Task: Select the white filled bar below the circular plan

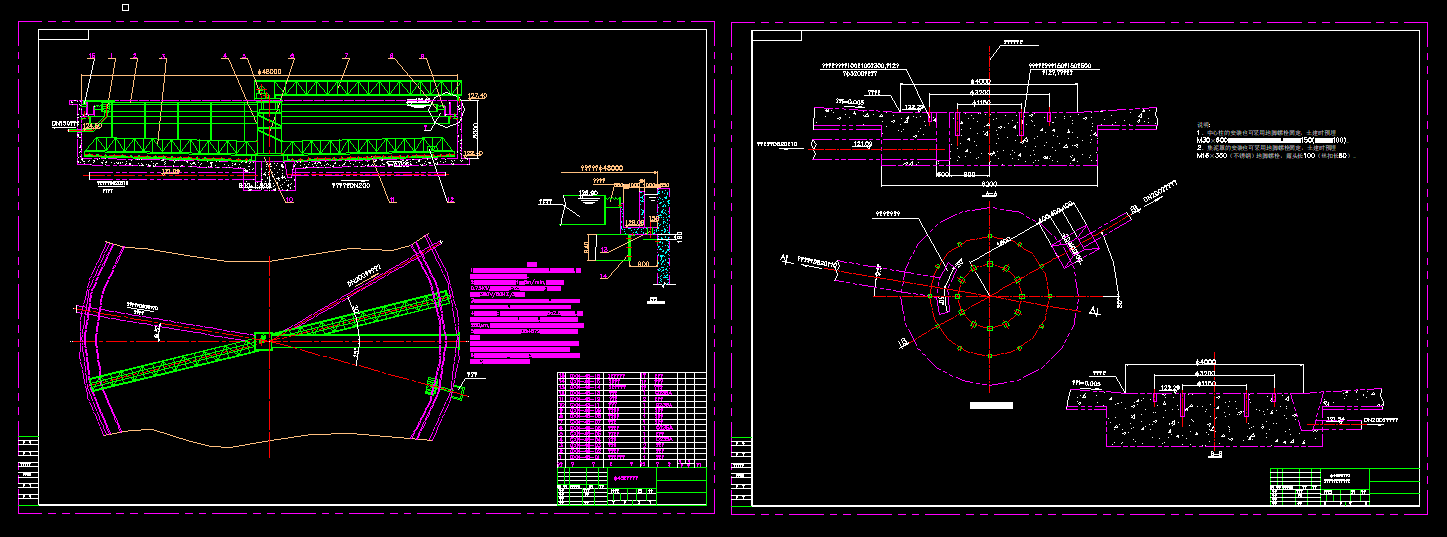Action: click(991, 406)
